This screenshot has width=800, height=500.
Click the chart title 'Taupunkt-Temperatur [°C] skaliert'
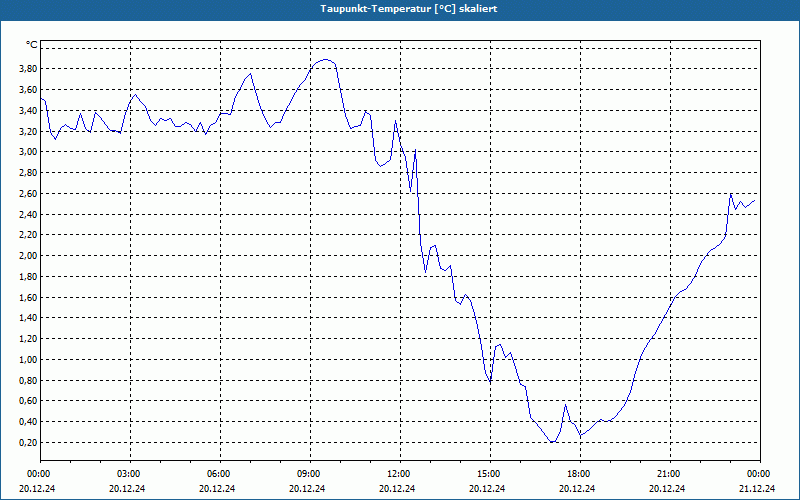(409, 9)
